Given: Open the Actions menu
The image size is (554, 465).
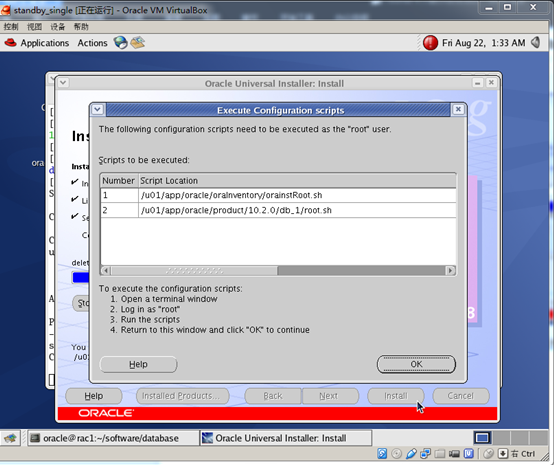Looking at the screenshot, I should 92,43.
